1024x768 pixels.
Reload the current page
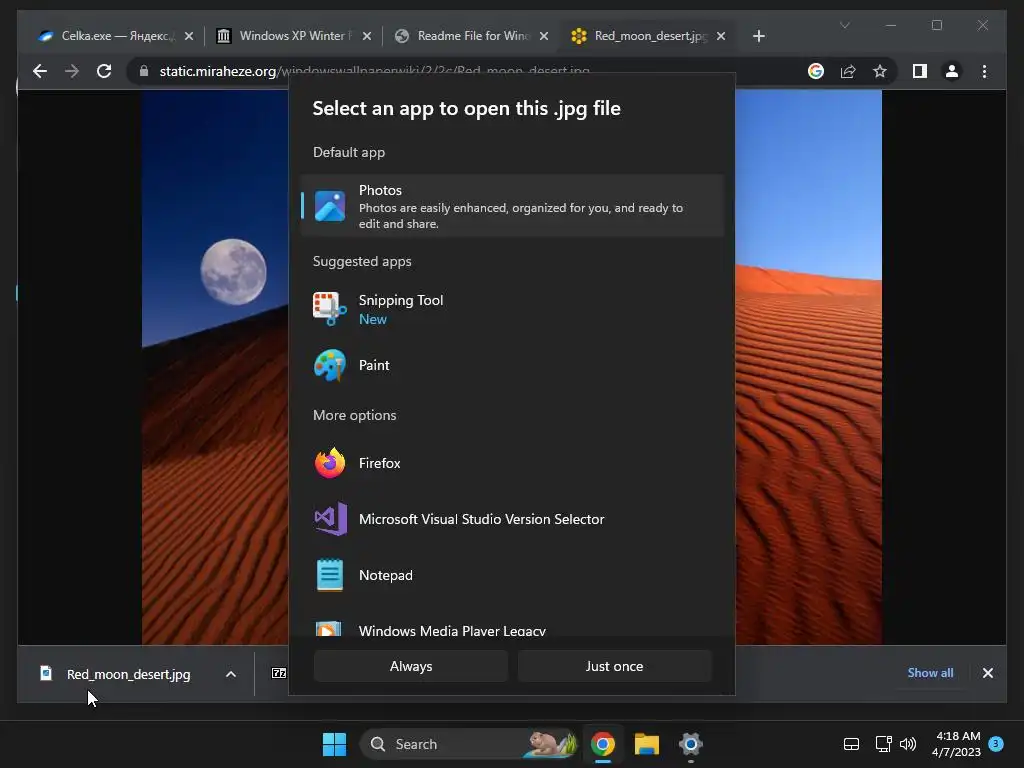(x=104, y=71)
